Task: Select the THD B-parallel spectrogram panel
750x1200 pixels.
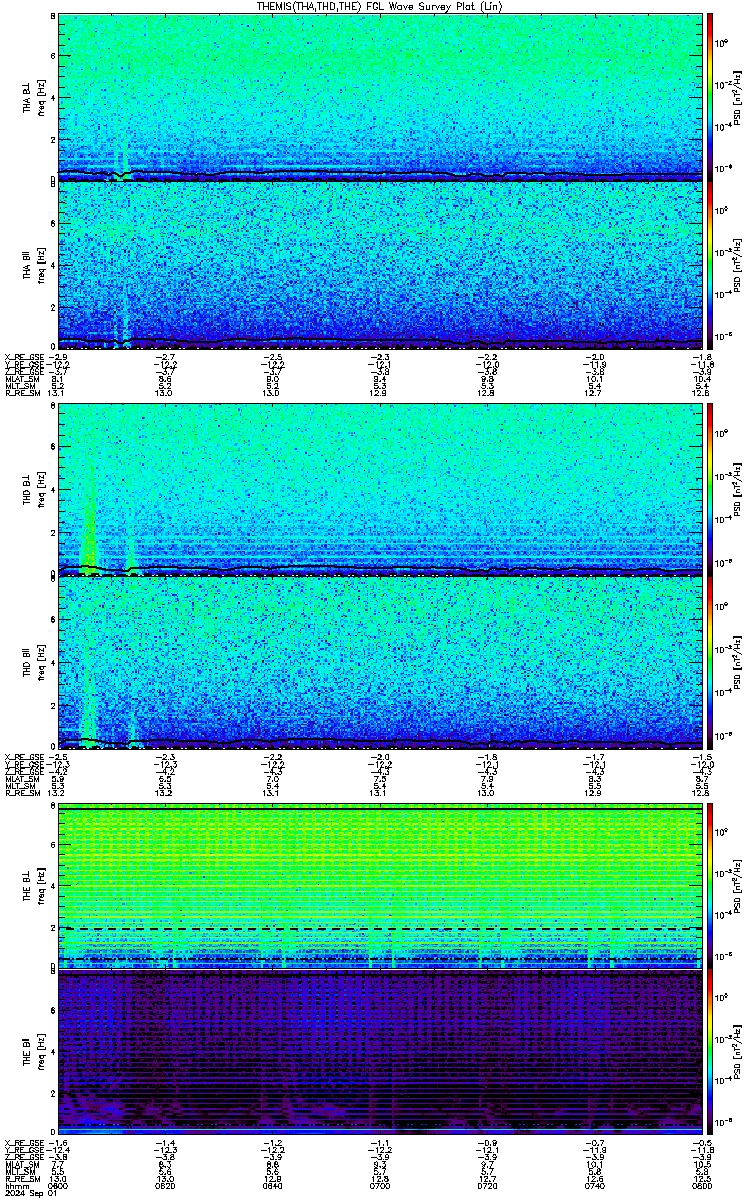Action: pos(379,661)
